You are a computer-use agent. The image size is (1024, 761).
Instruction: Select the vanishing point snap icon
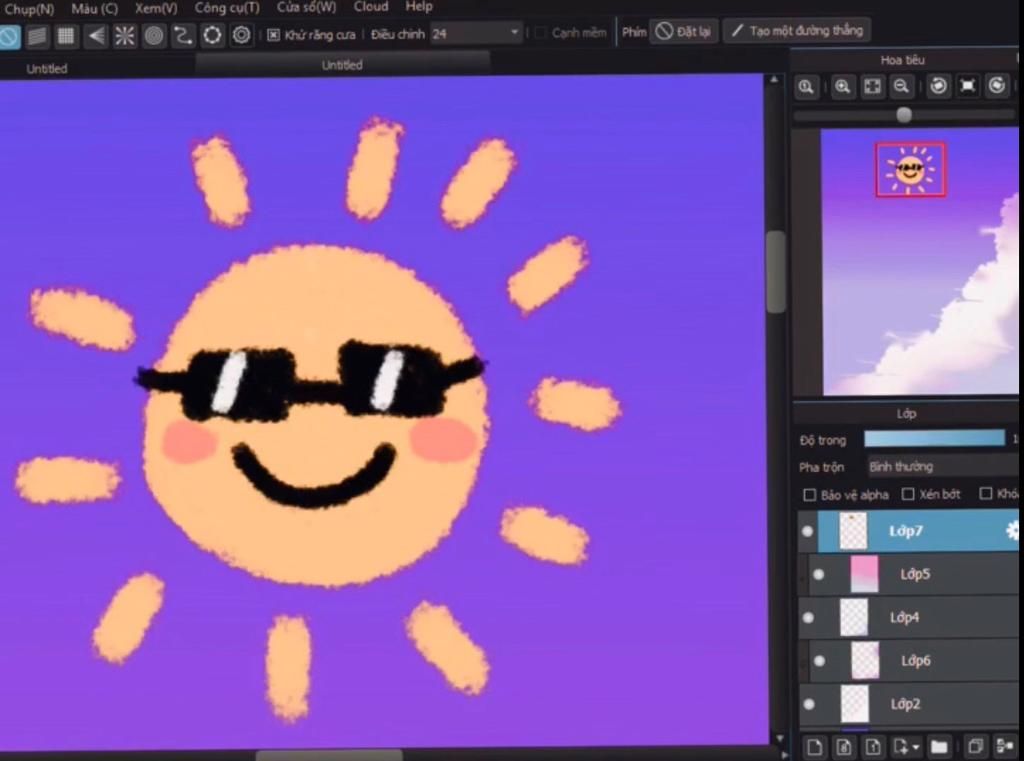(96, 35)
